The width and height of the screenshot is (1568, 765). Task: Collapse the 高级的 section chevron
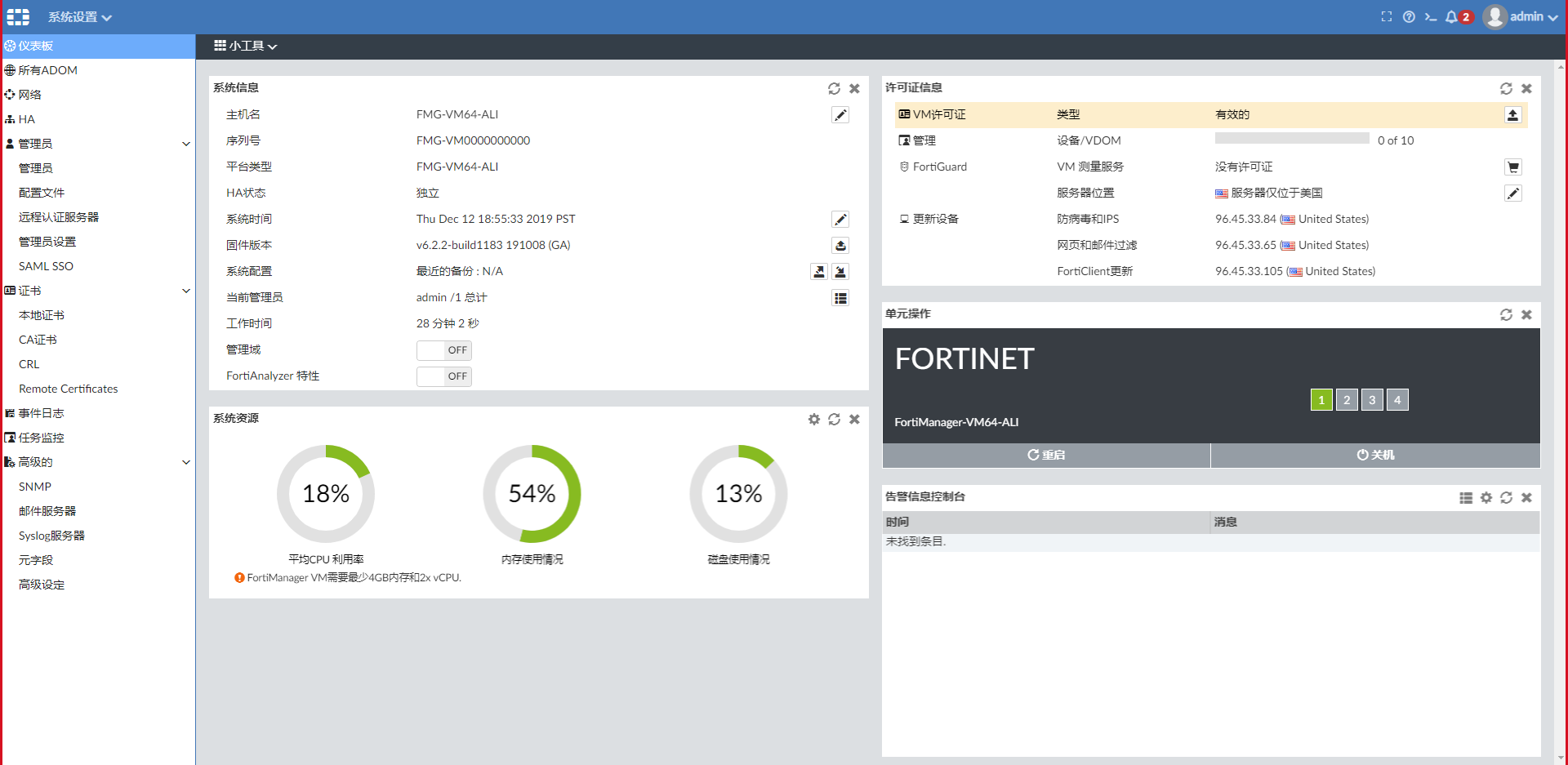pyautogui.click(x=186, y=462)
